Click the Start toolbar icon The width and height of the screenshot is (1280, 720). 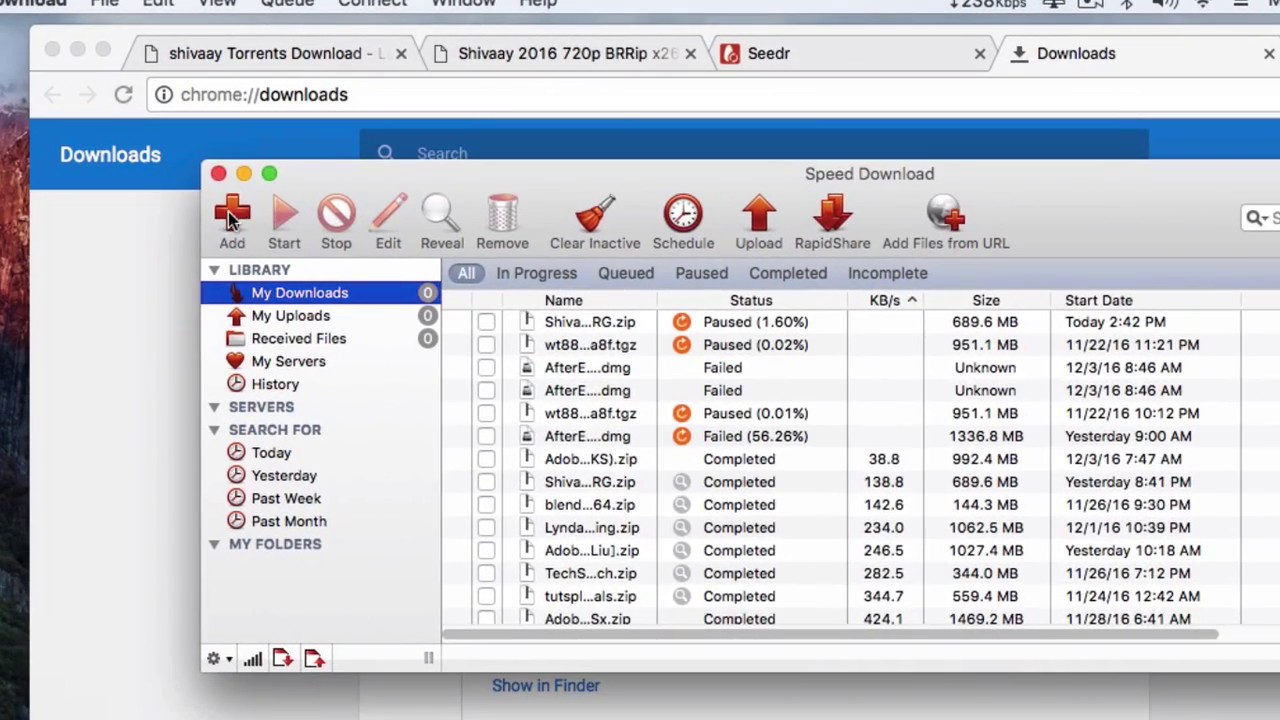(284, 213)
